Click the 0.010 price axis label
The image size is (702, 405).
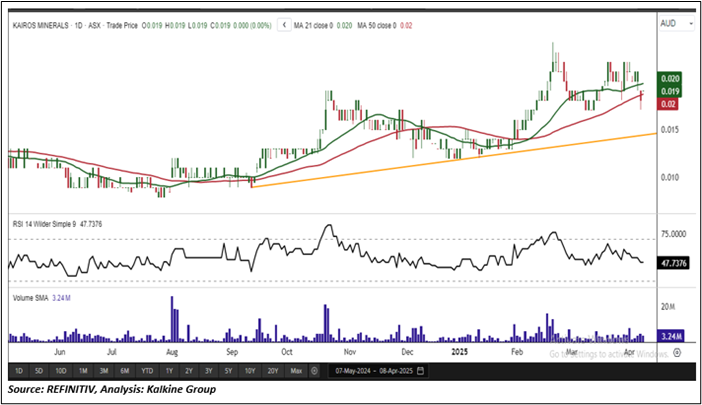[x=670, y=177]
